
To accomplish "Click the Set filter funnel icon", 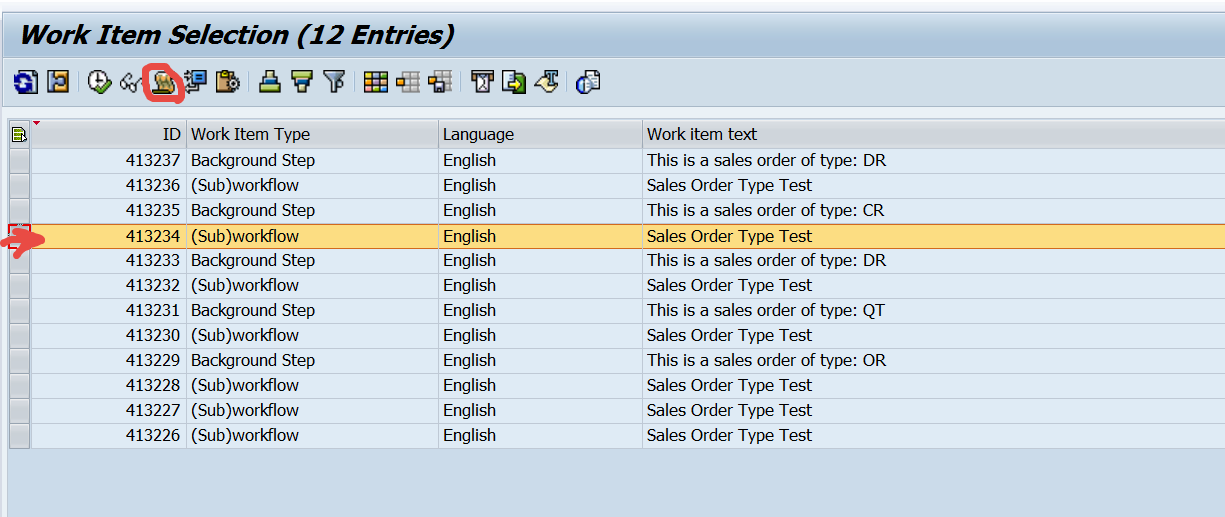I will (335, 82).
